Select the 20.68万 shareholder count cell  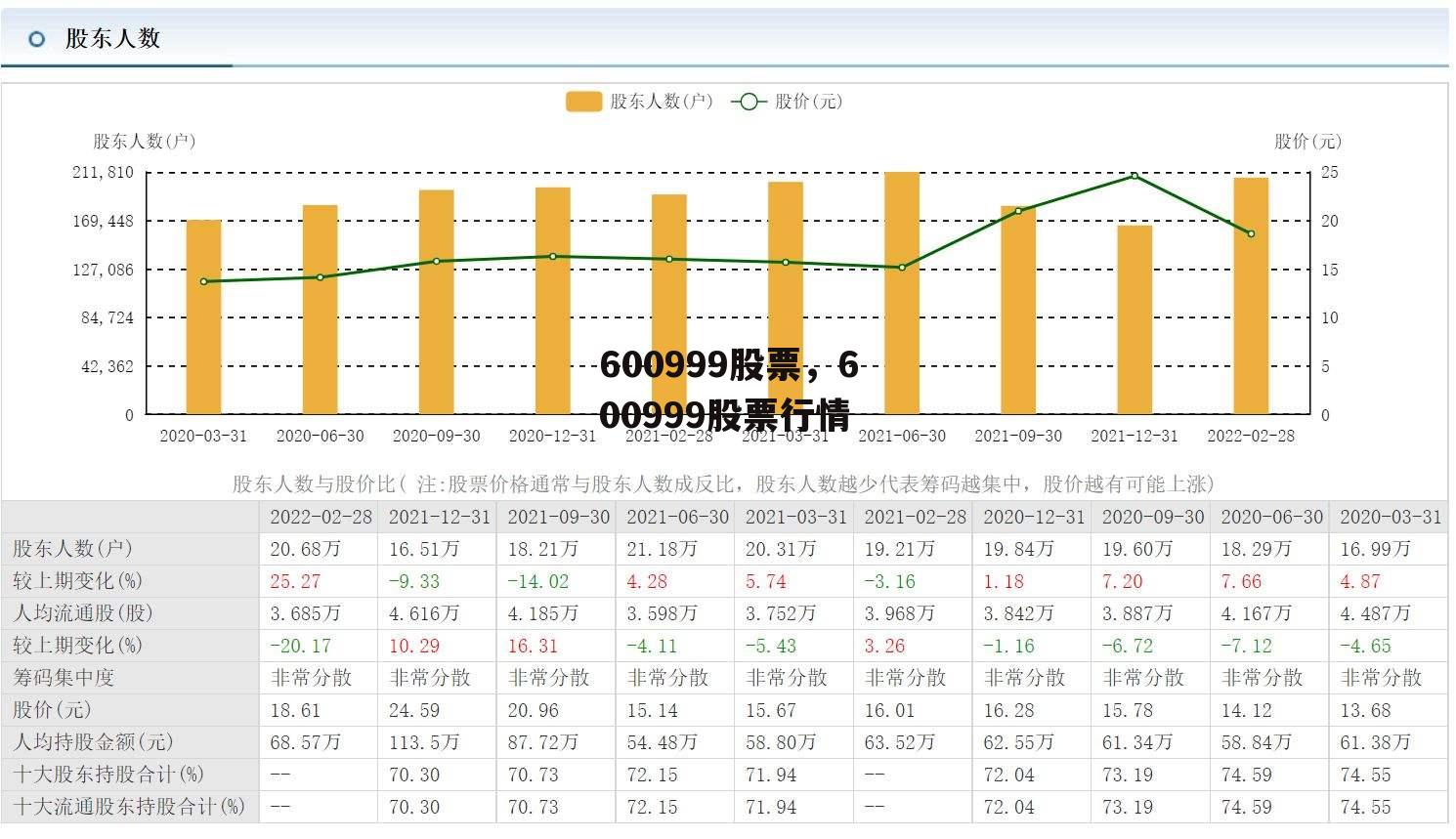306,549
